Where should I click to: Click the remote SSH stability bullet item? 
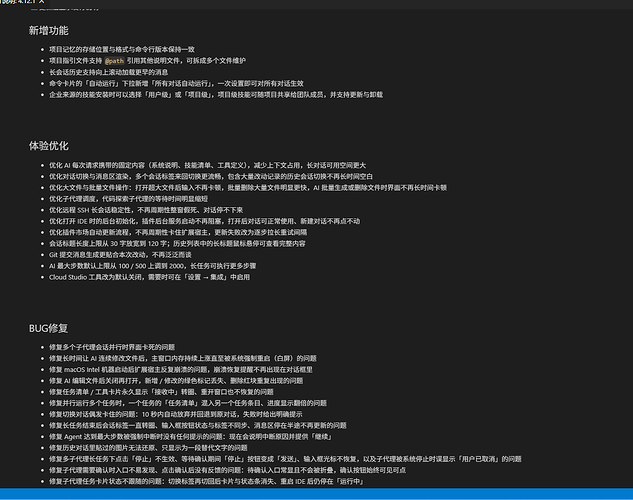coord(146,210)
